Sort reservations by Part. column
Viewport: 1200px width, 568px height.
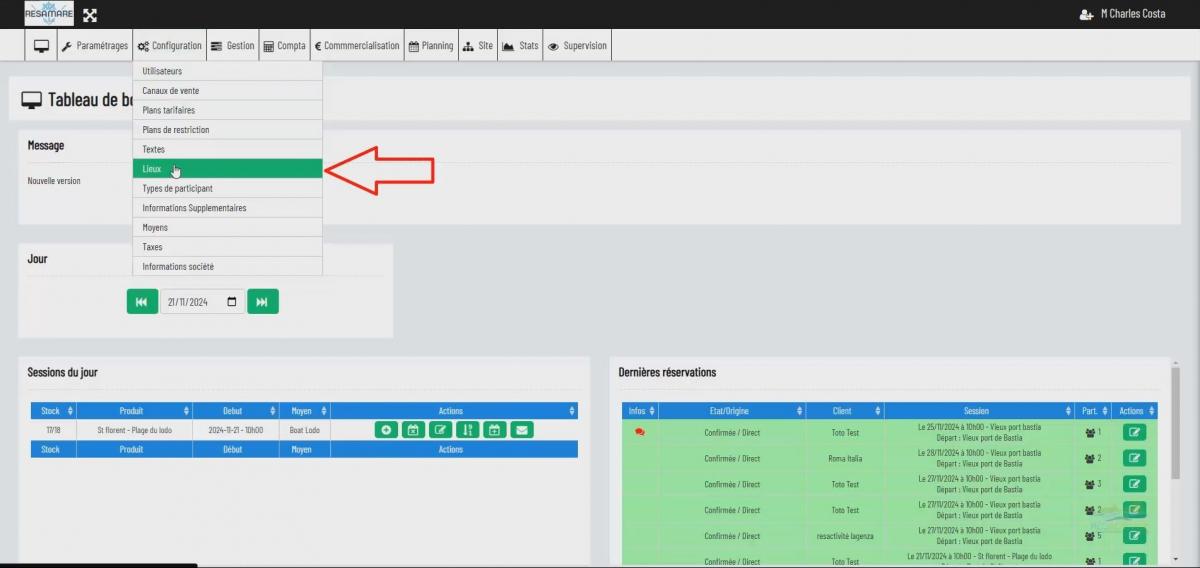tap(1092, 411)
